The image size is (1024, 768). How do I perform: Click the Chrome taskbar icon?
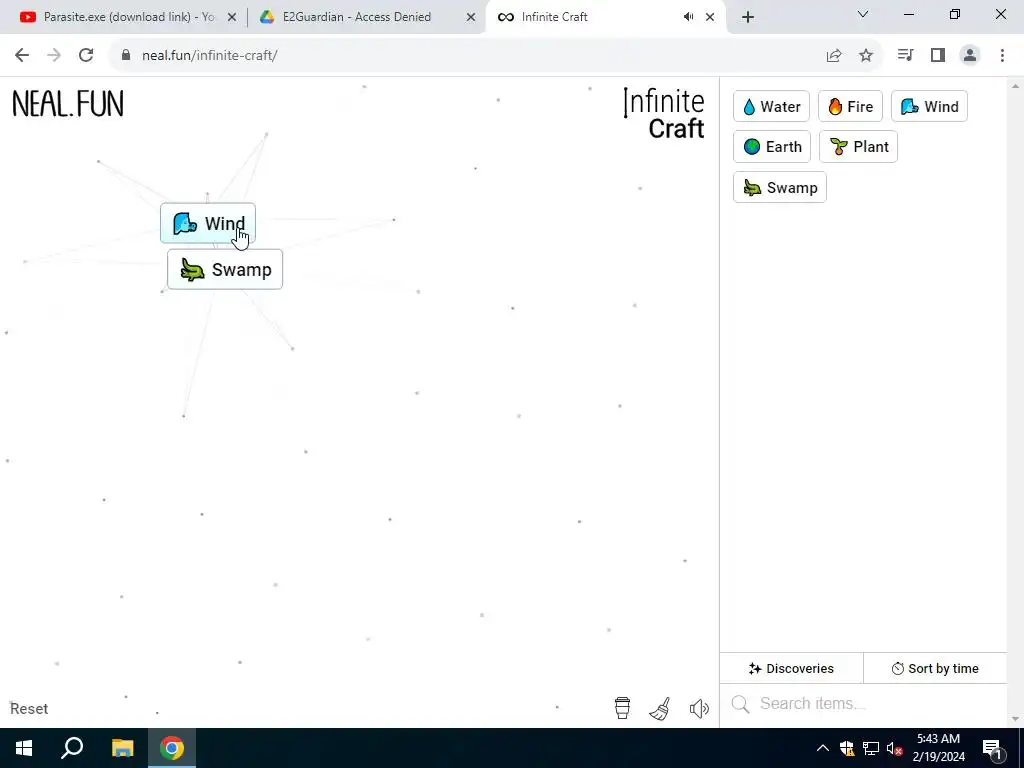tap(172, 748)
